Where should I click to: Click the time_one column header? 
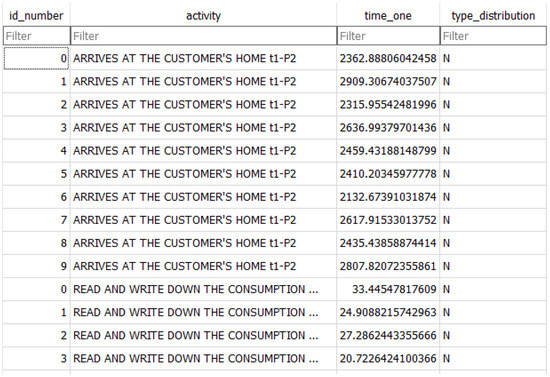pos(388,16)
